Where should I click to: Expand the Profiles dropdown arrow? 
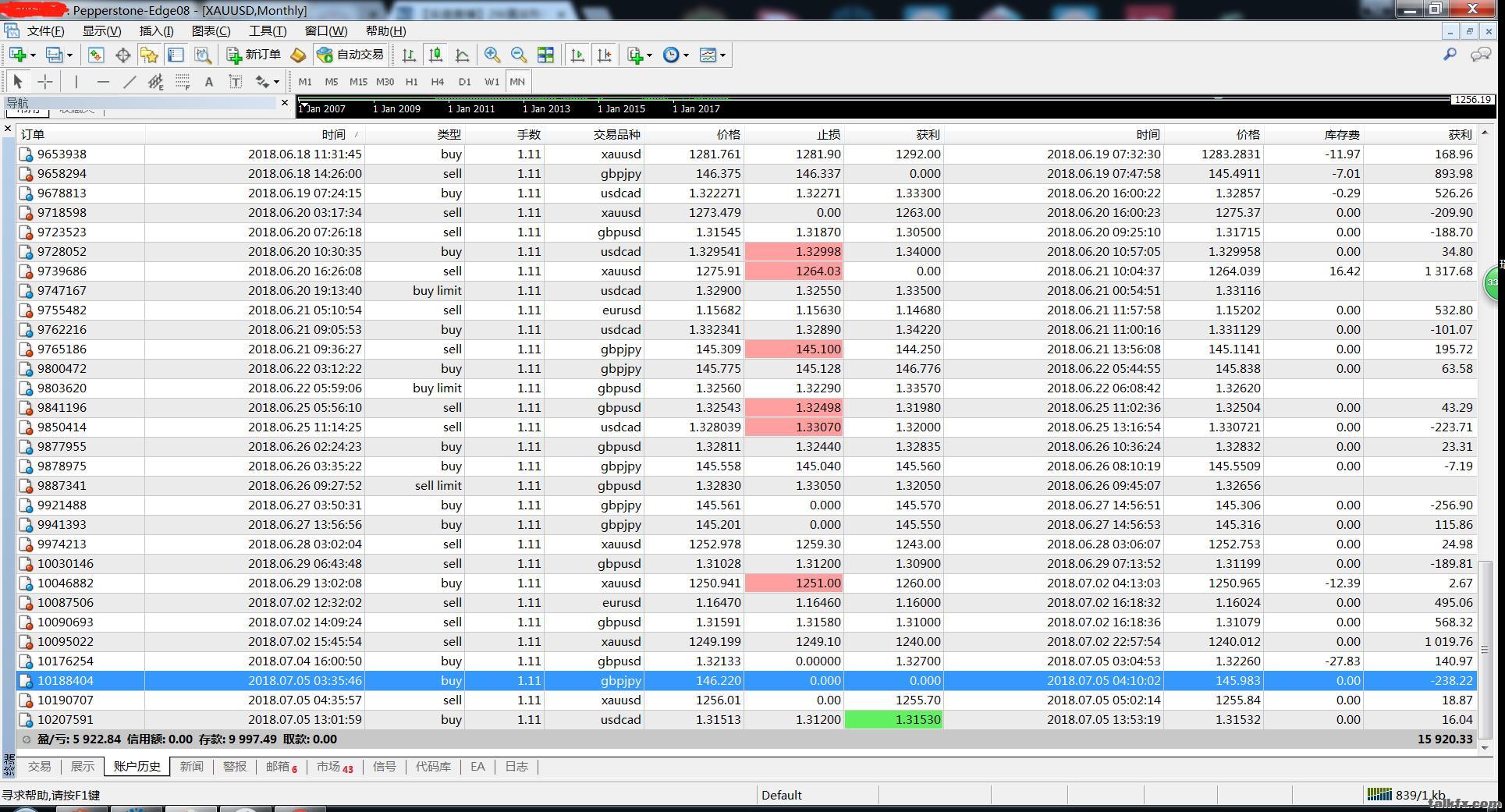(69, 55)
